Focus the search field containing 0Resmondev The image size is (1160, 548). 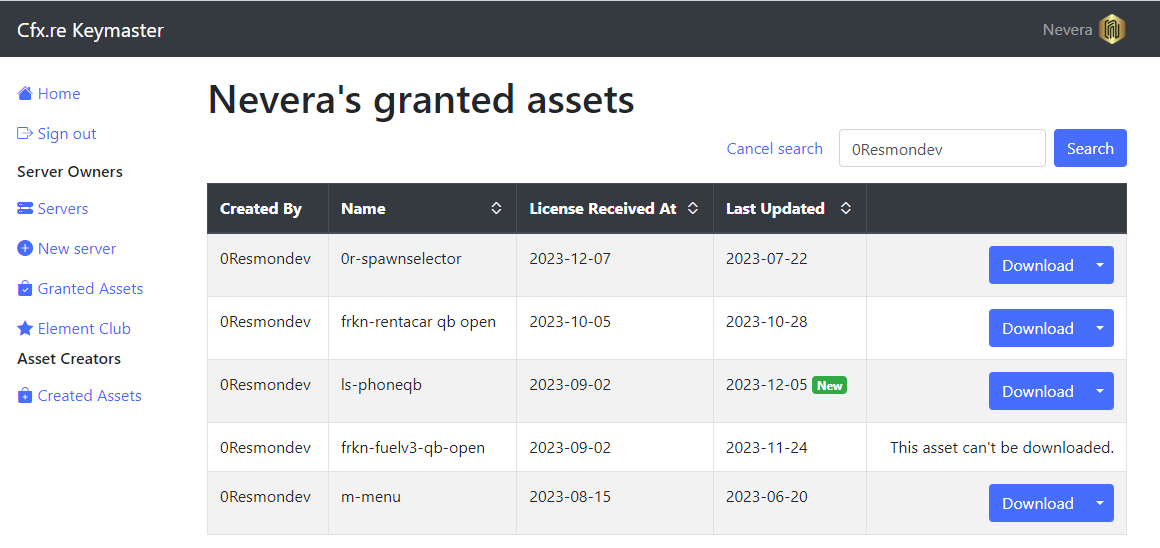point(942,149)
